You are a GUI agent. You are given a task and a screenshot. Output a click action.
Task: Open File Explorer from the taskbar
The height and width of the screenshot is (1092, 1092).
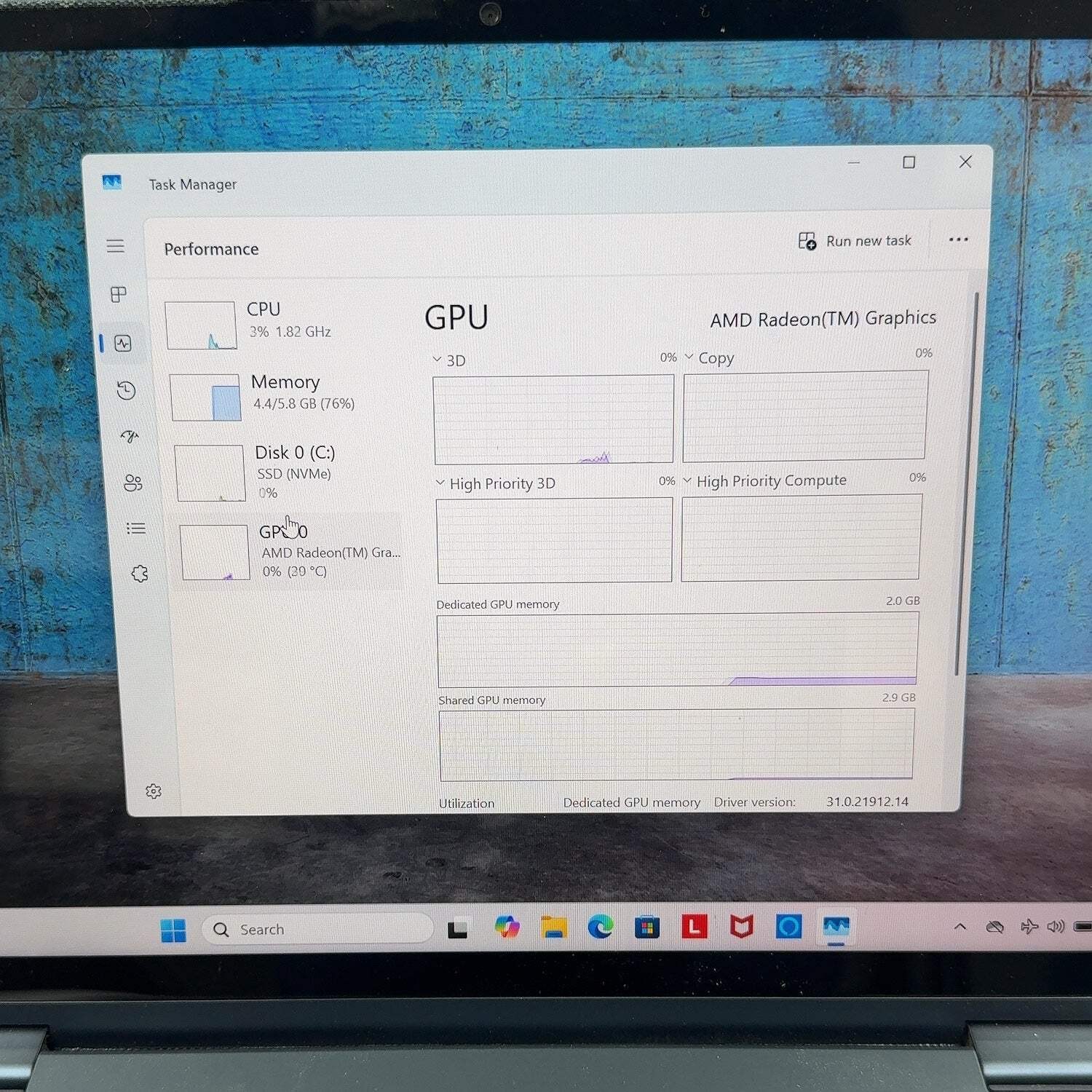click(554, 927)
